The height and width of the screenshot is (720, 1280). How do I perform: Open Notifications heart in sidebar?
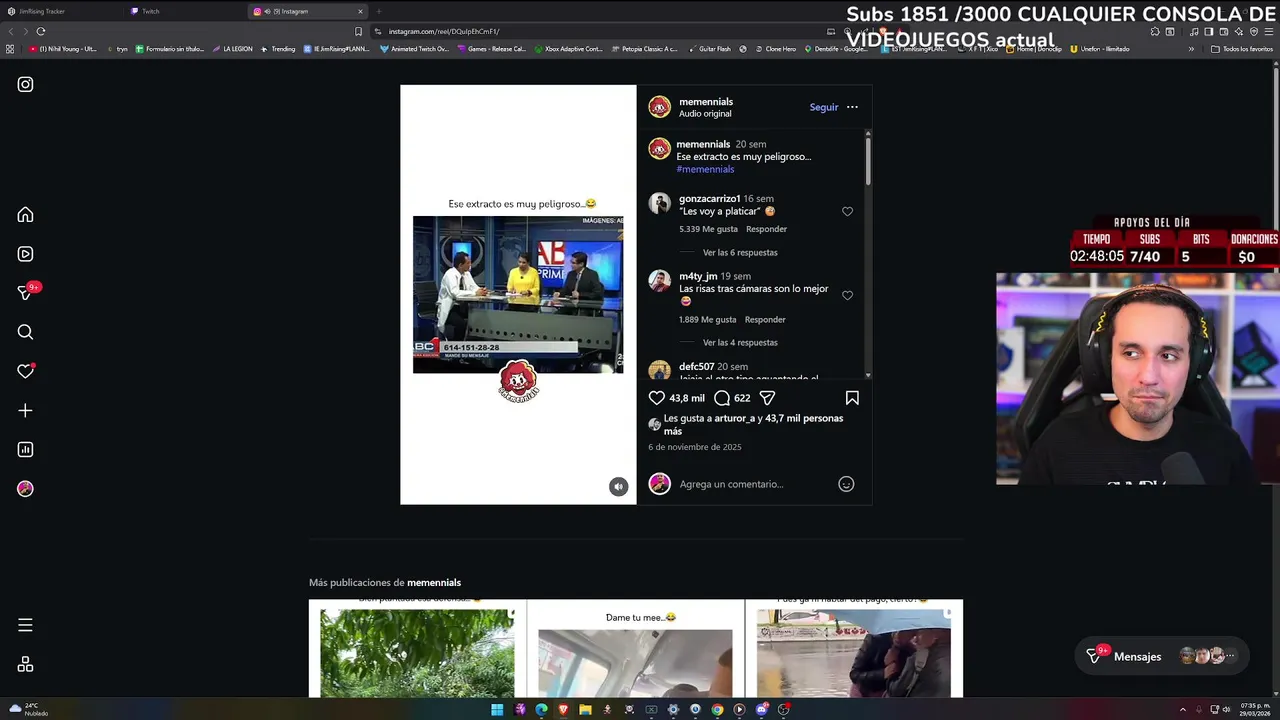(x=25, y=371)
